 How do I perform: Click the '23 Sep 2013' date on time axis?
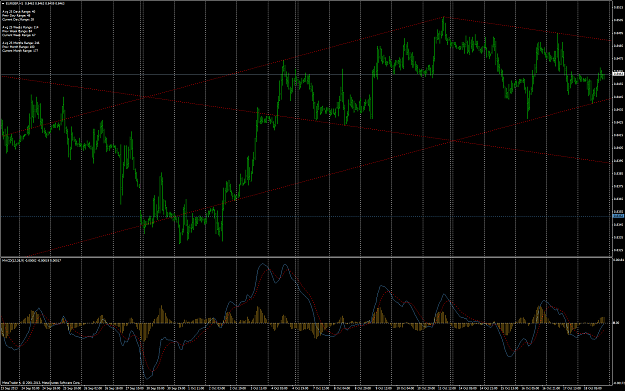coord(9,387)
